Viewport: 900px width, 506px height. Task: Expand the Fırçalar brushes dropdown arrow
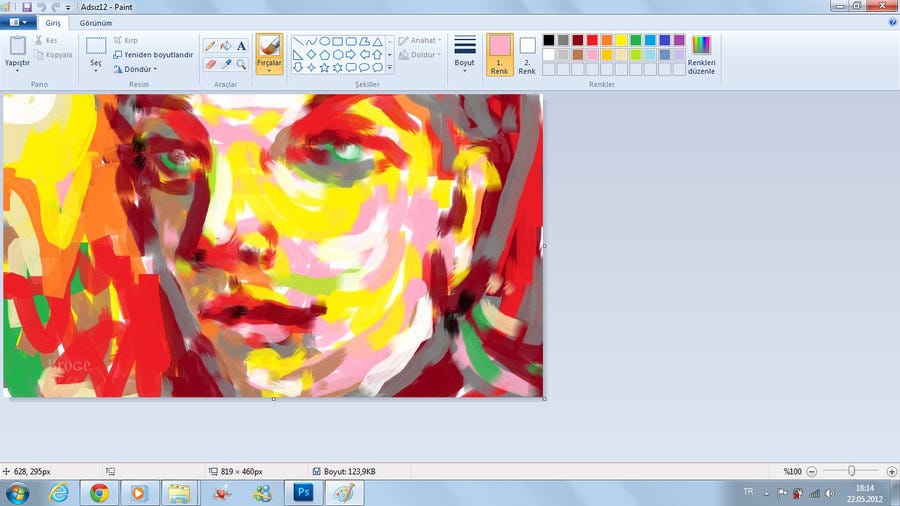click(x=269, y=71)
